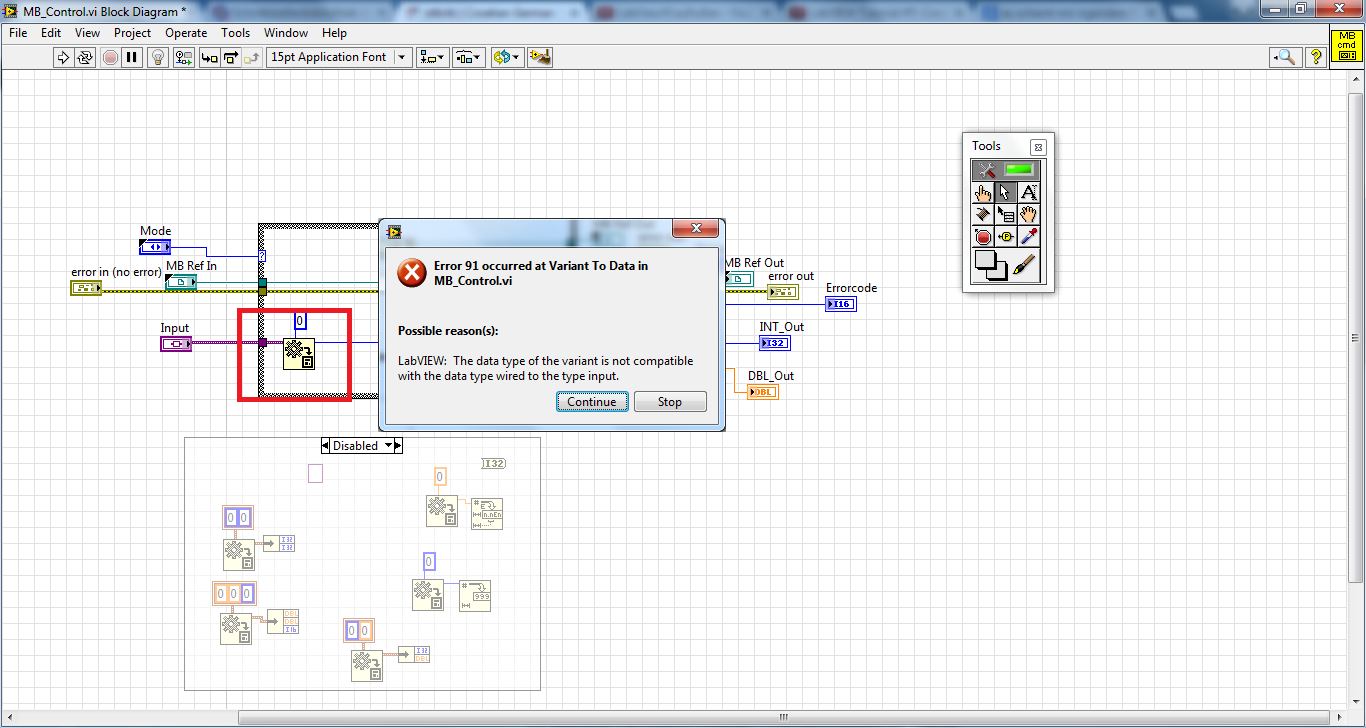This screenshot has width=1366, height=728.
Task: Pause the VI execution
Action: (132, 57)
